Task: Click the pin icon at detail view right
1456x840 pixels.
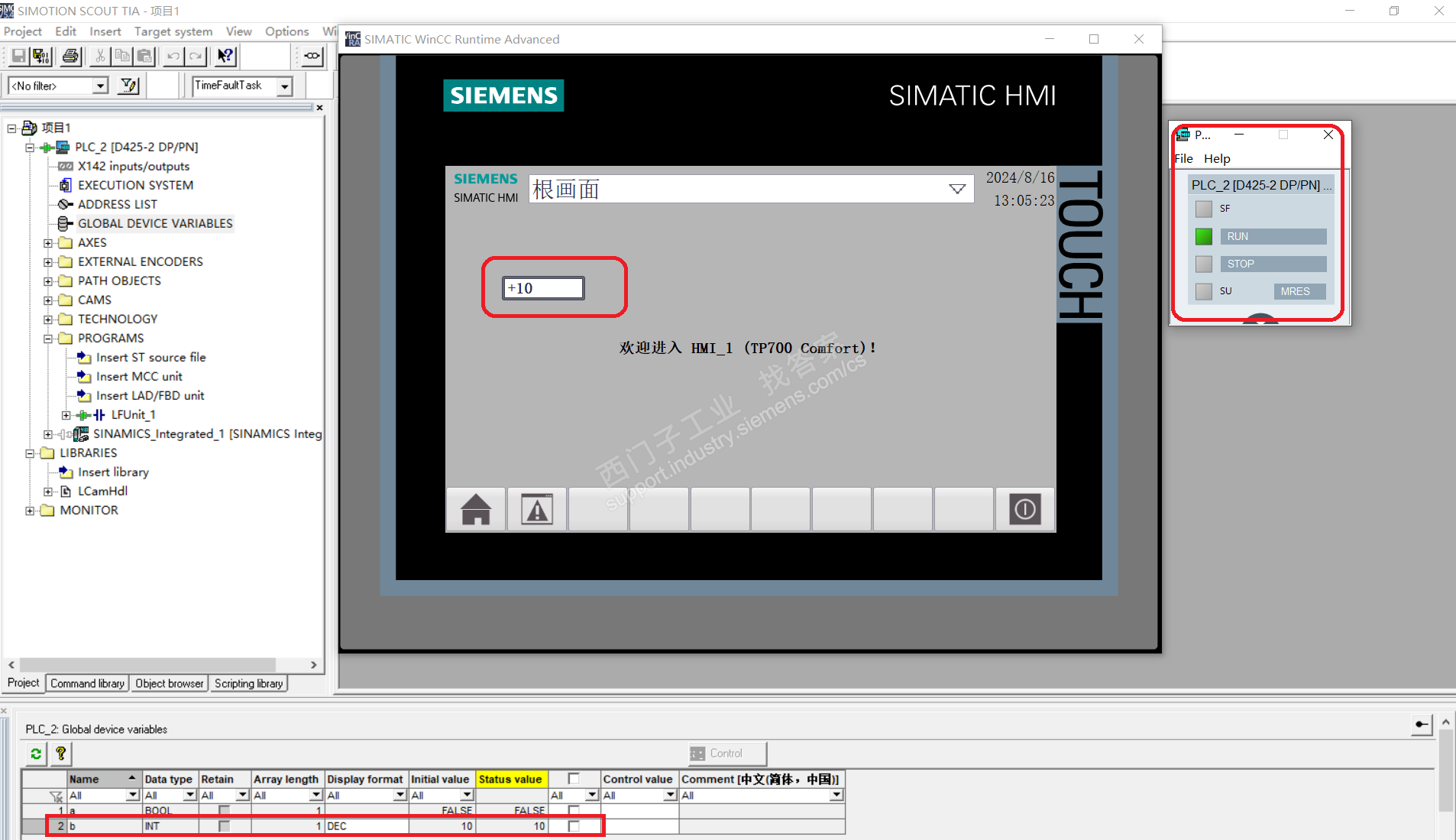Action: [x=1422, y=724]
